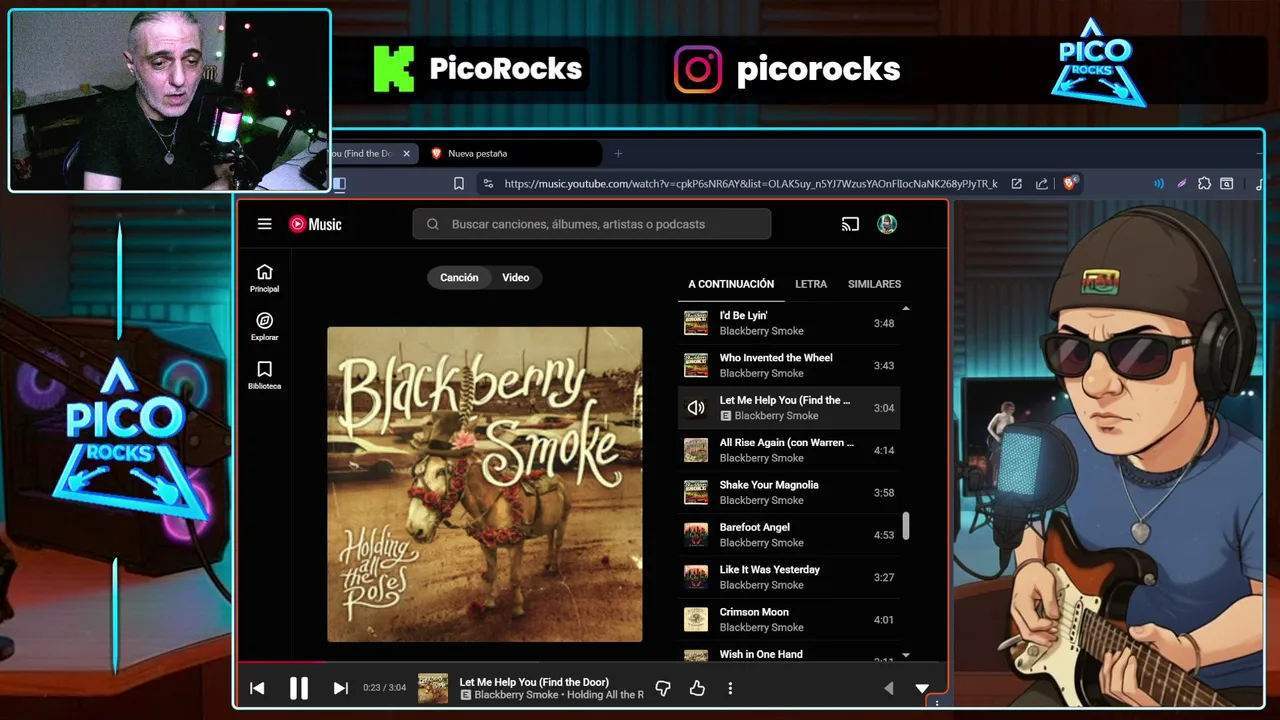Collapse the player page with down arrow
The height and width of the screenshot is (720, 1280).
(x=922, y=688)
